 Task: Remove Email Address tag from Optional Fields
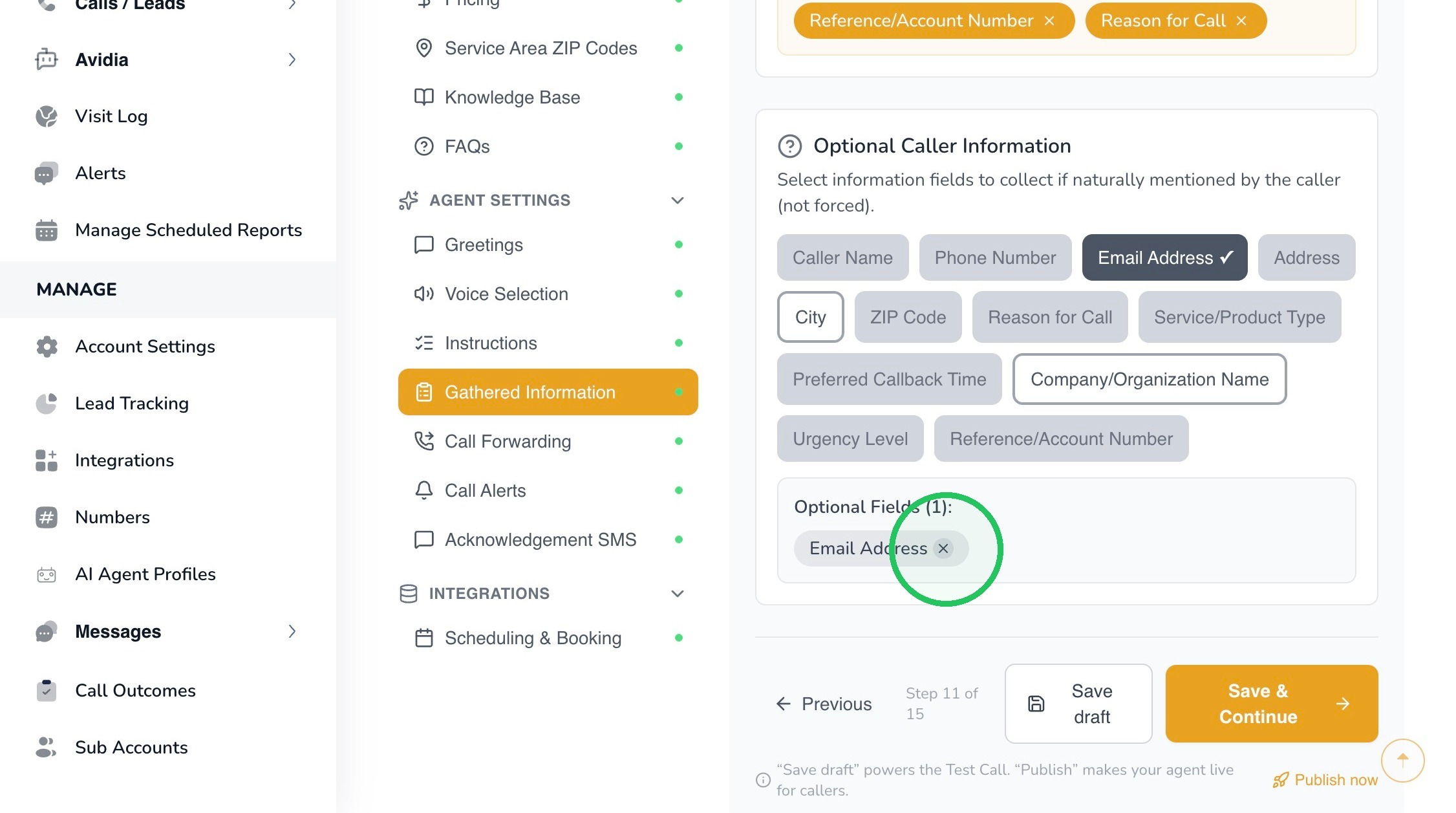(943, 548)
